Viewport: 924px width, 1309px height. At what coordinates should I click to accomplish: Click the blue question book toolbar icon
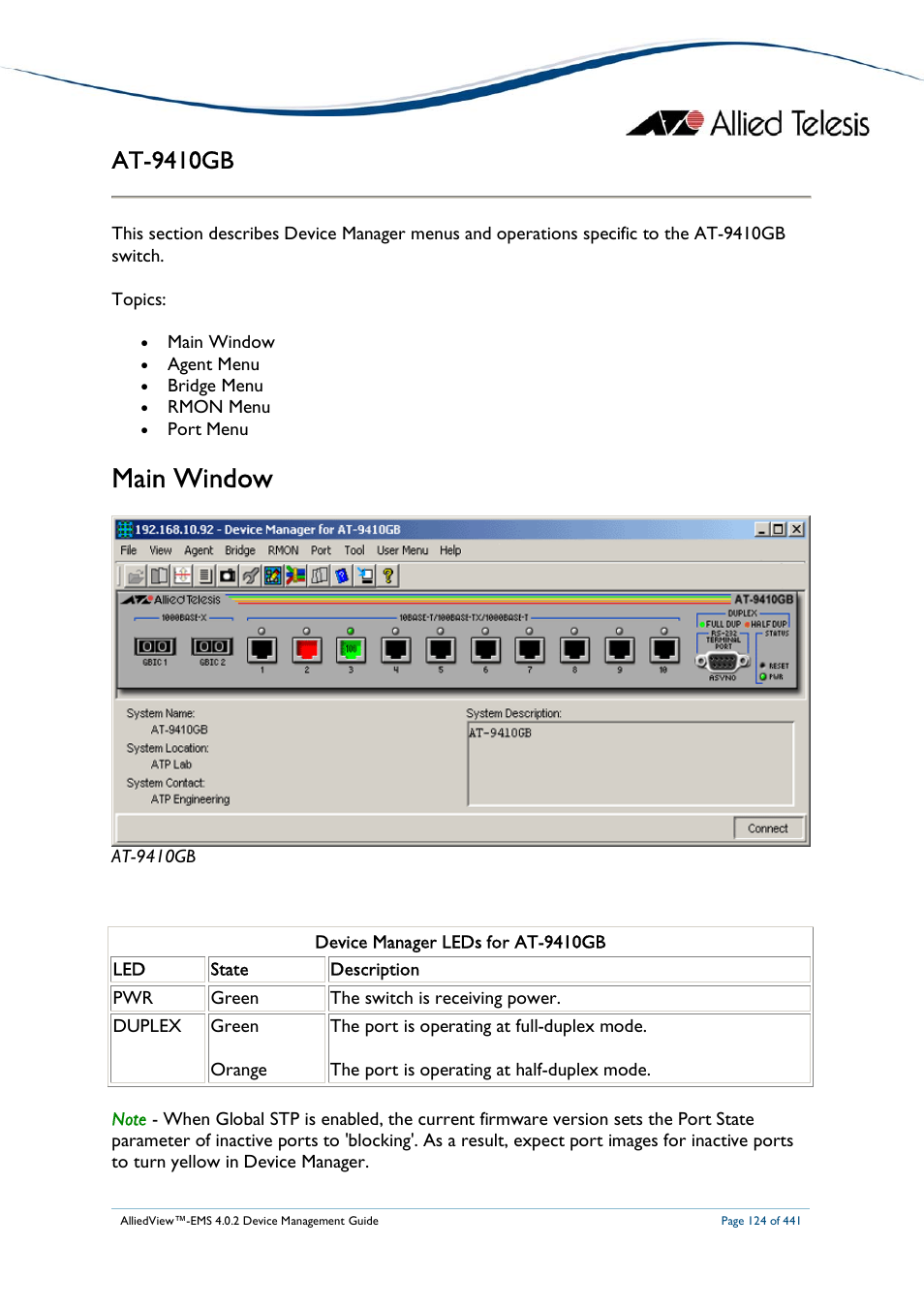tap(342, 576)
